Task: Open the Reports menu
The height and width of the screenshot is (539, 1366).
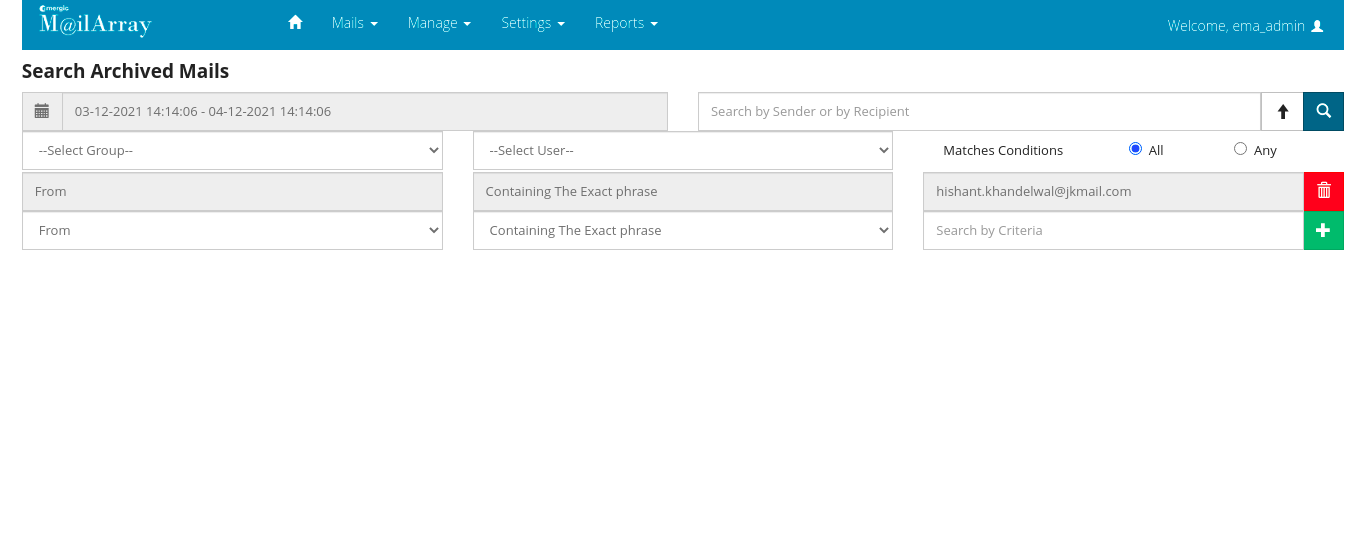Action: point(626,23)
